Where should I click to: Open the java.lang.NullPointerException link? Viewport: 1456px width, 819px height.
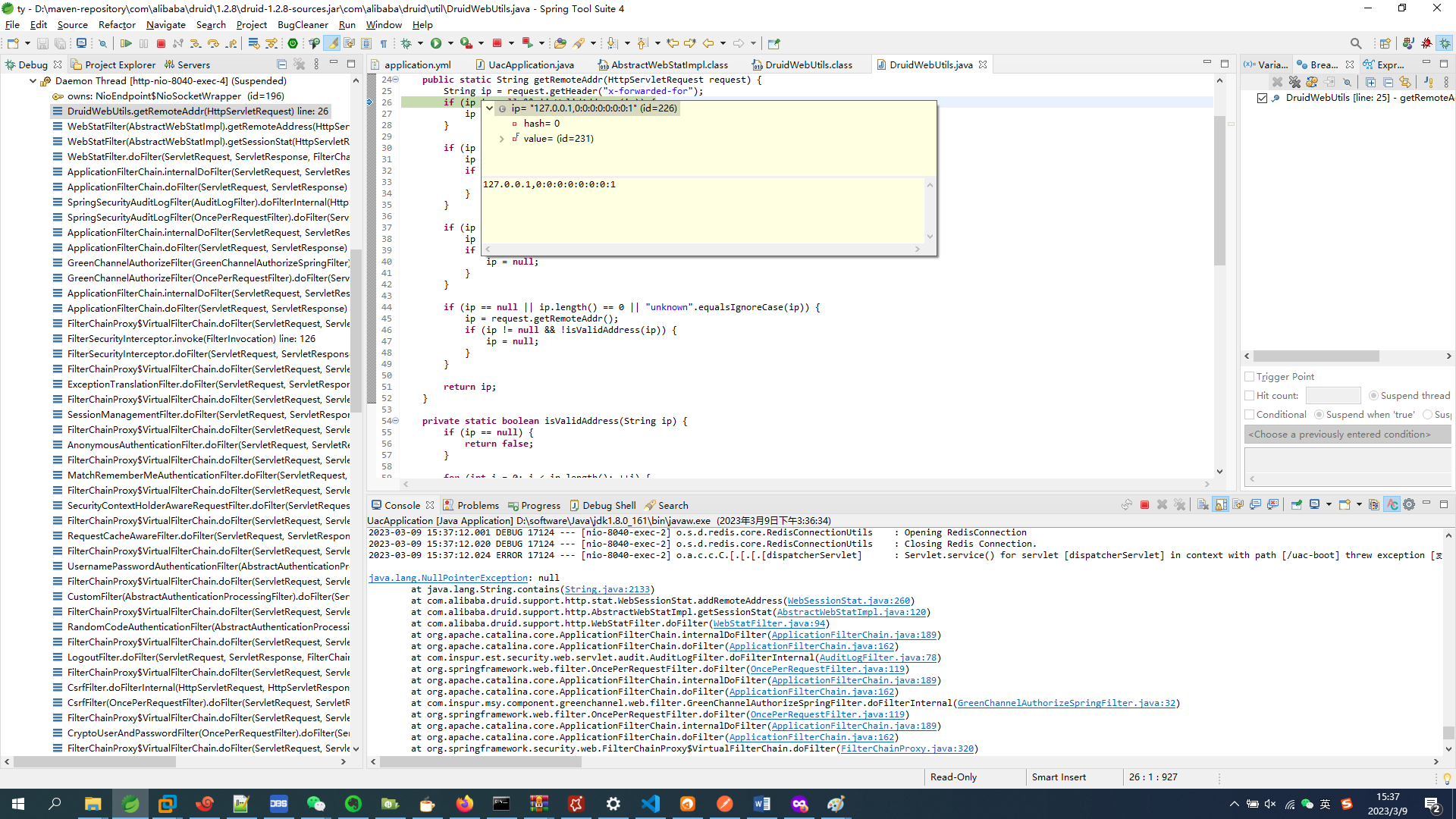coord(447,578)
